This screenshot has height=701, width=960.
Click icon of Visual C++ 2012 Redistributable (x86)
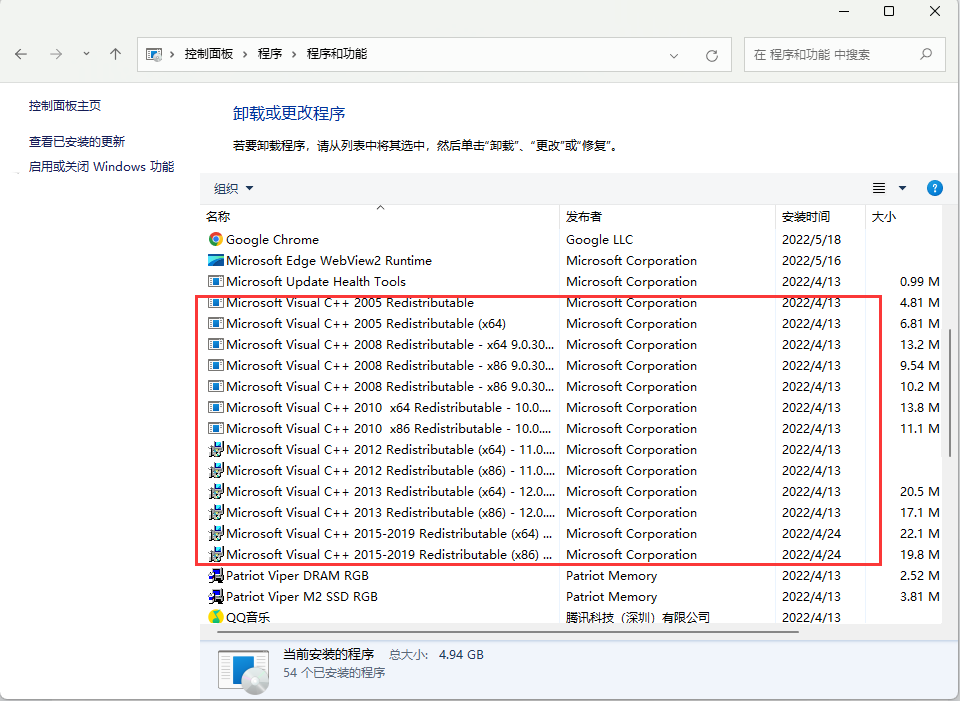coord(216,471)
